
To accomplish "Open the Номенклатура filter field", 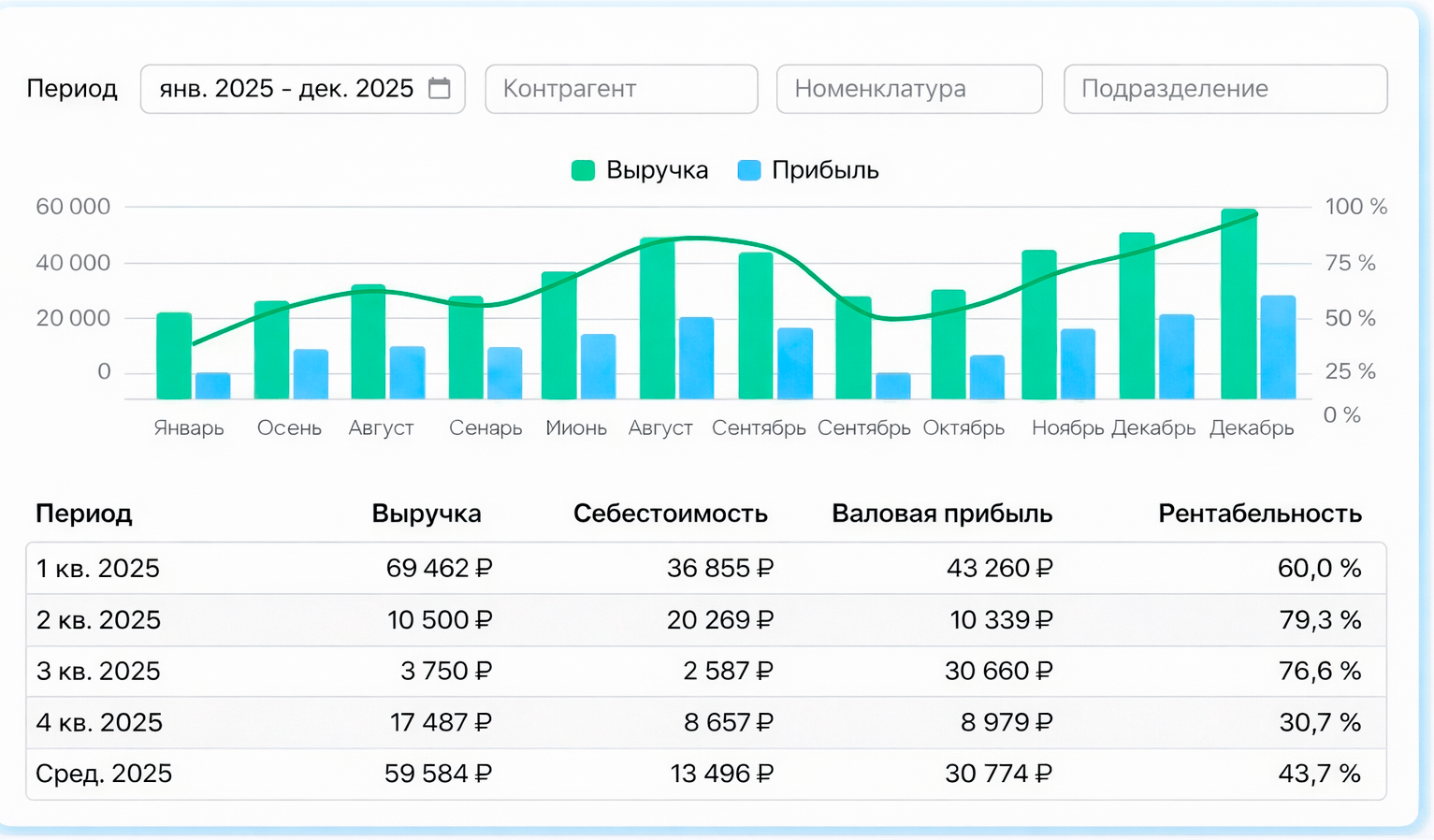I will click(908, 89).
